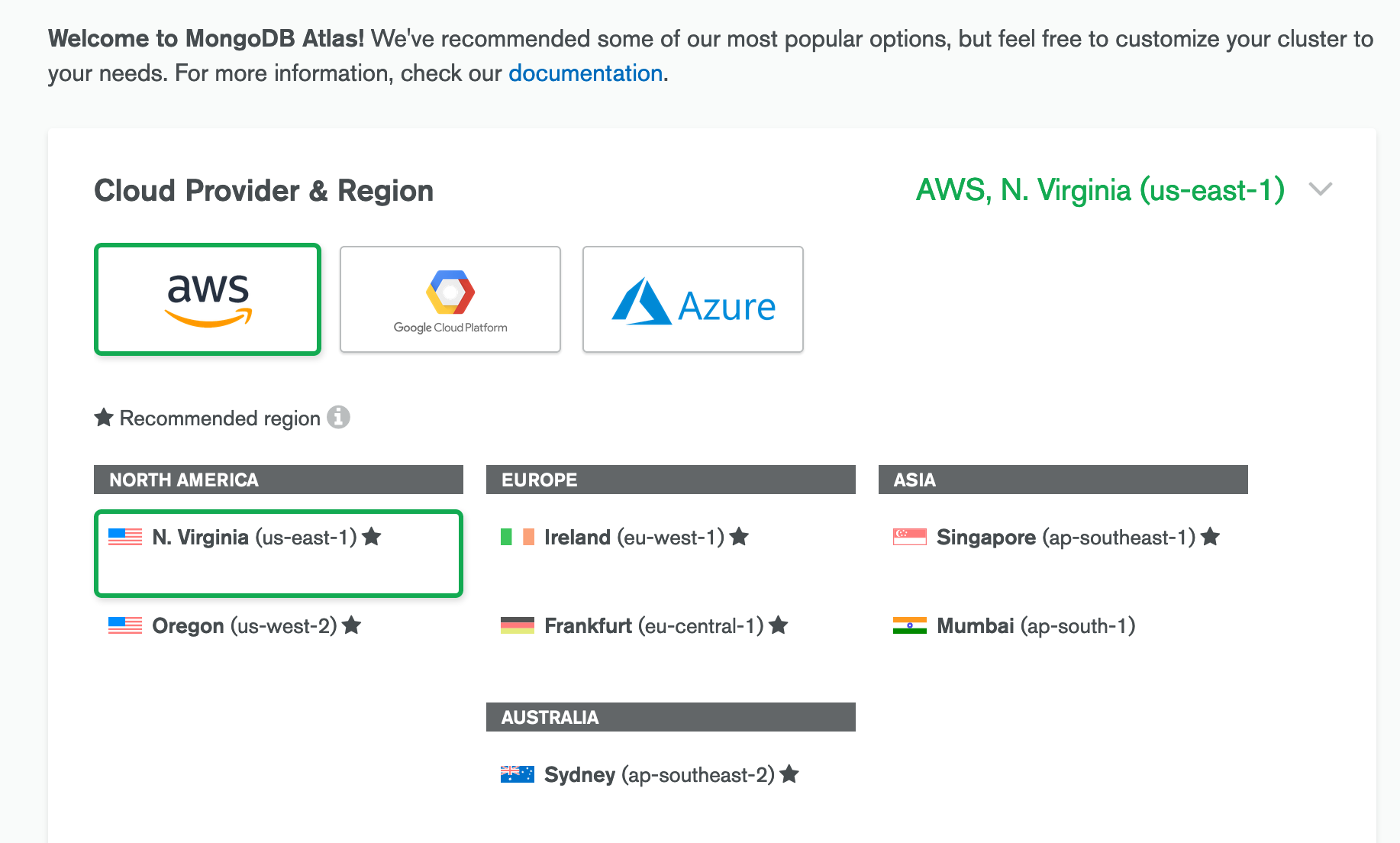Click the Singapore flag icon
The width and height of the screenshot is (1400, 843).
click(910, 538)
